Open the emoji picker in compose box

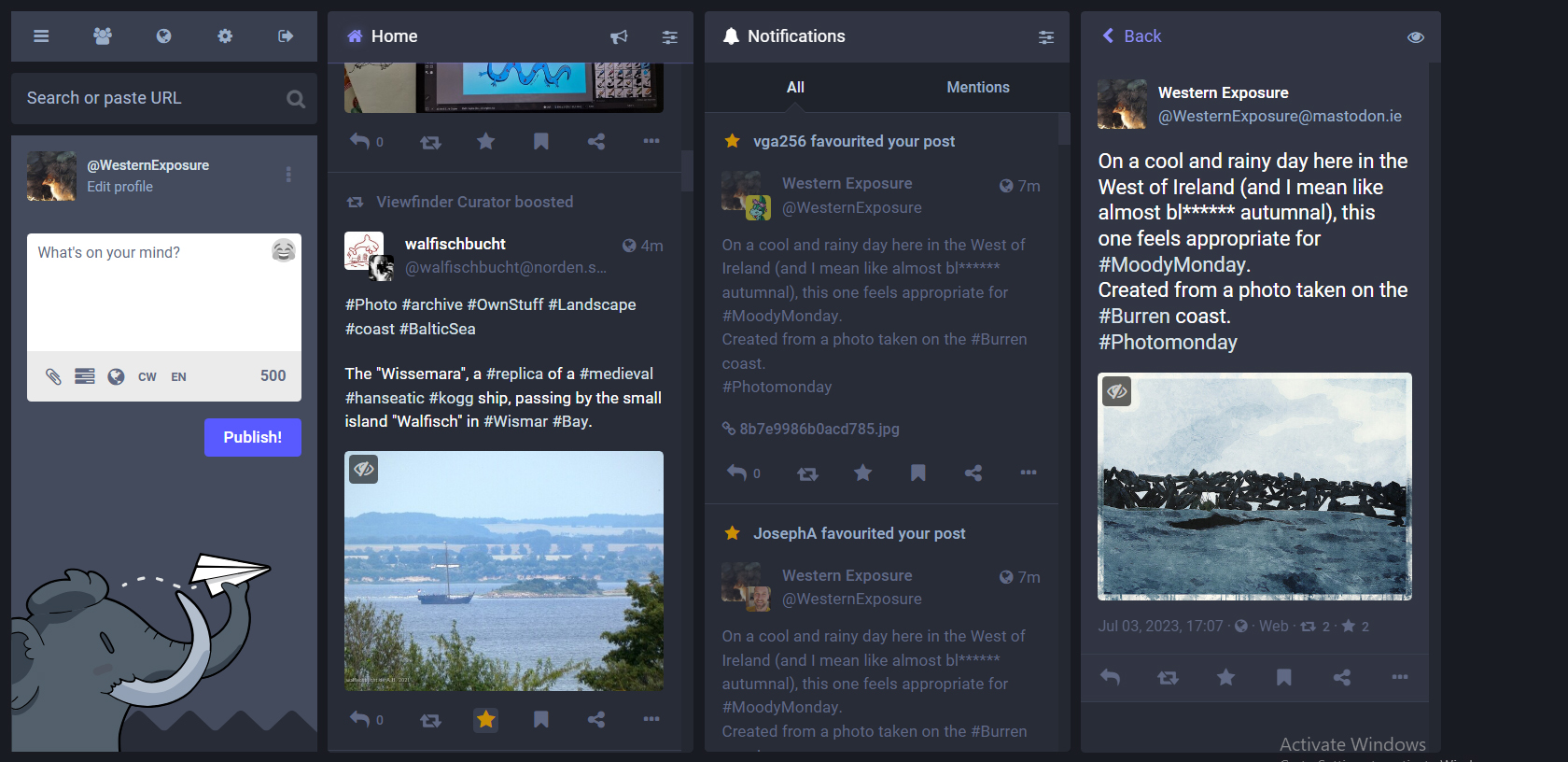click(284, 250)
